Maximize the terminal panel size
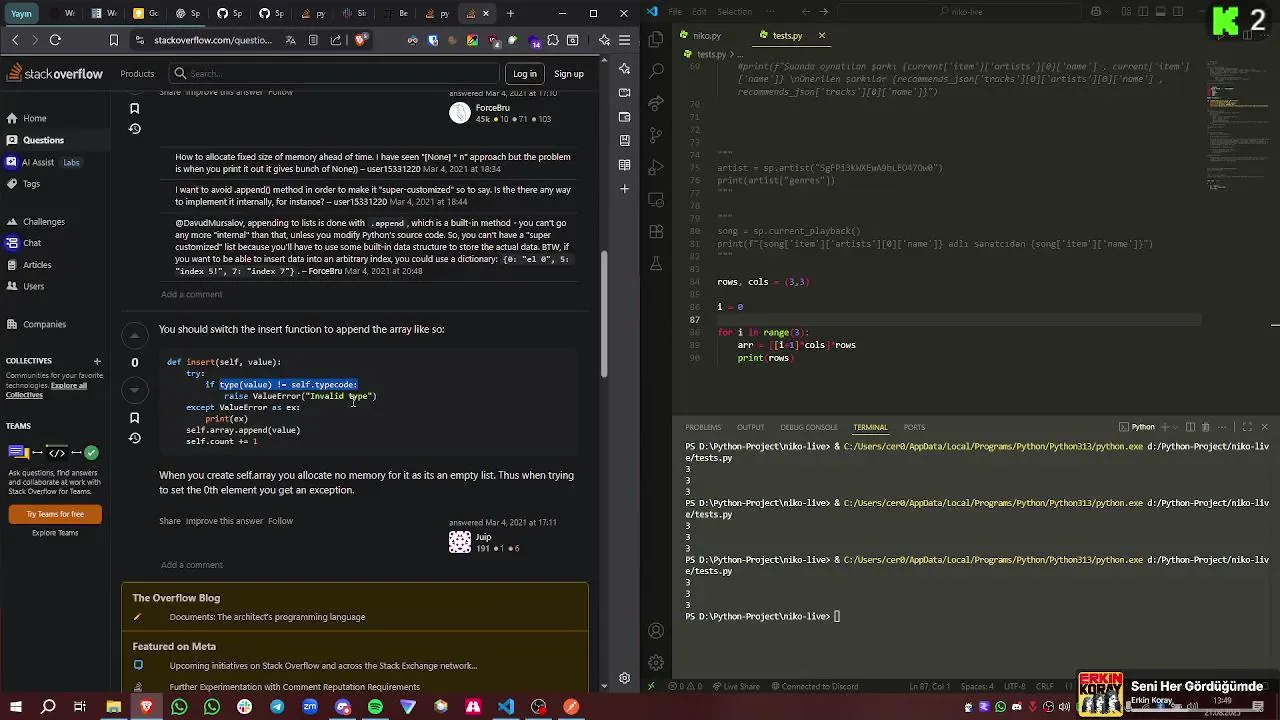 click(1247, 427)
